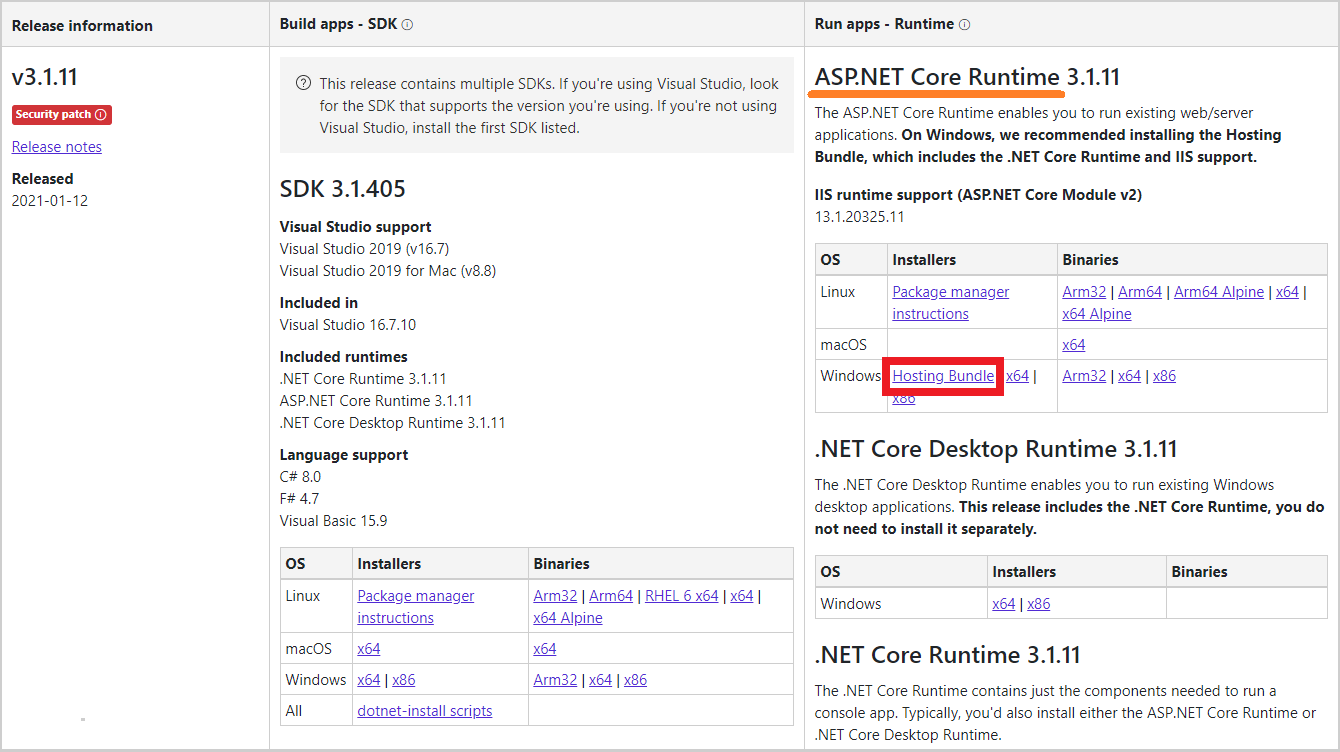
Task: Download SDK Linux x64 Alpine binaries
Action: tap(568, 618)
